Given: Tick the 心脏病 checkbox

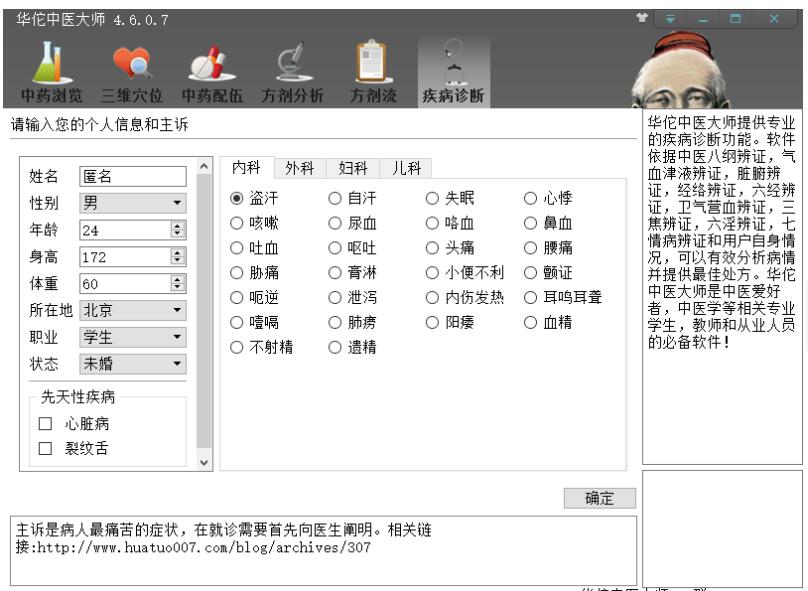Looking at the screenshot, I should pyautogui.click(x=45, y=424).
